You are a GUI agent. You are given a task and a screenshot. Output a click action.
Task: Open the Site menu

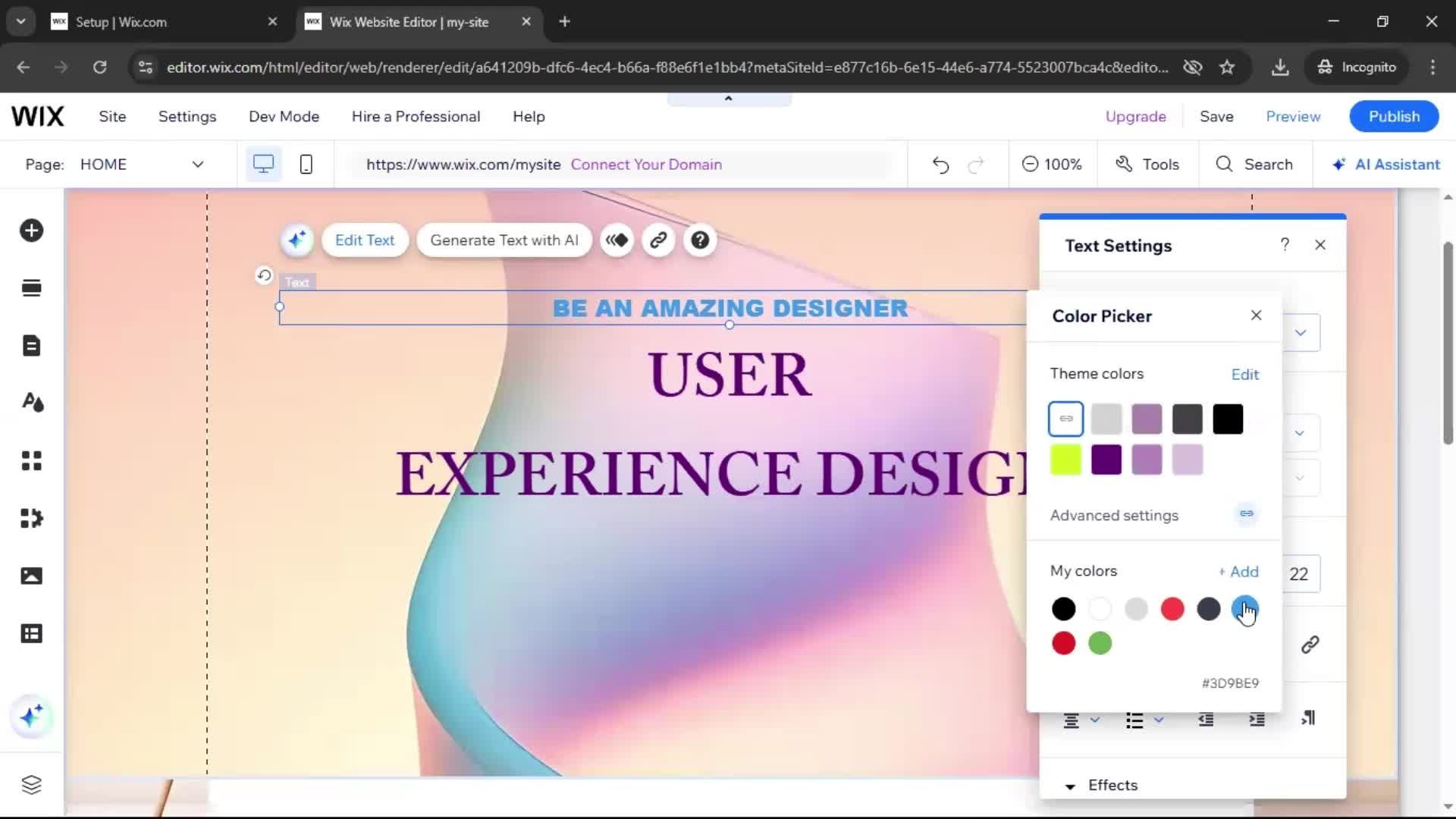click(x=112, y=117)
